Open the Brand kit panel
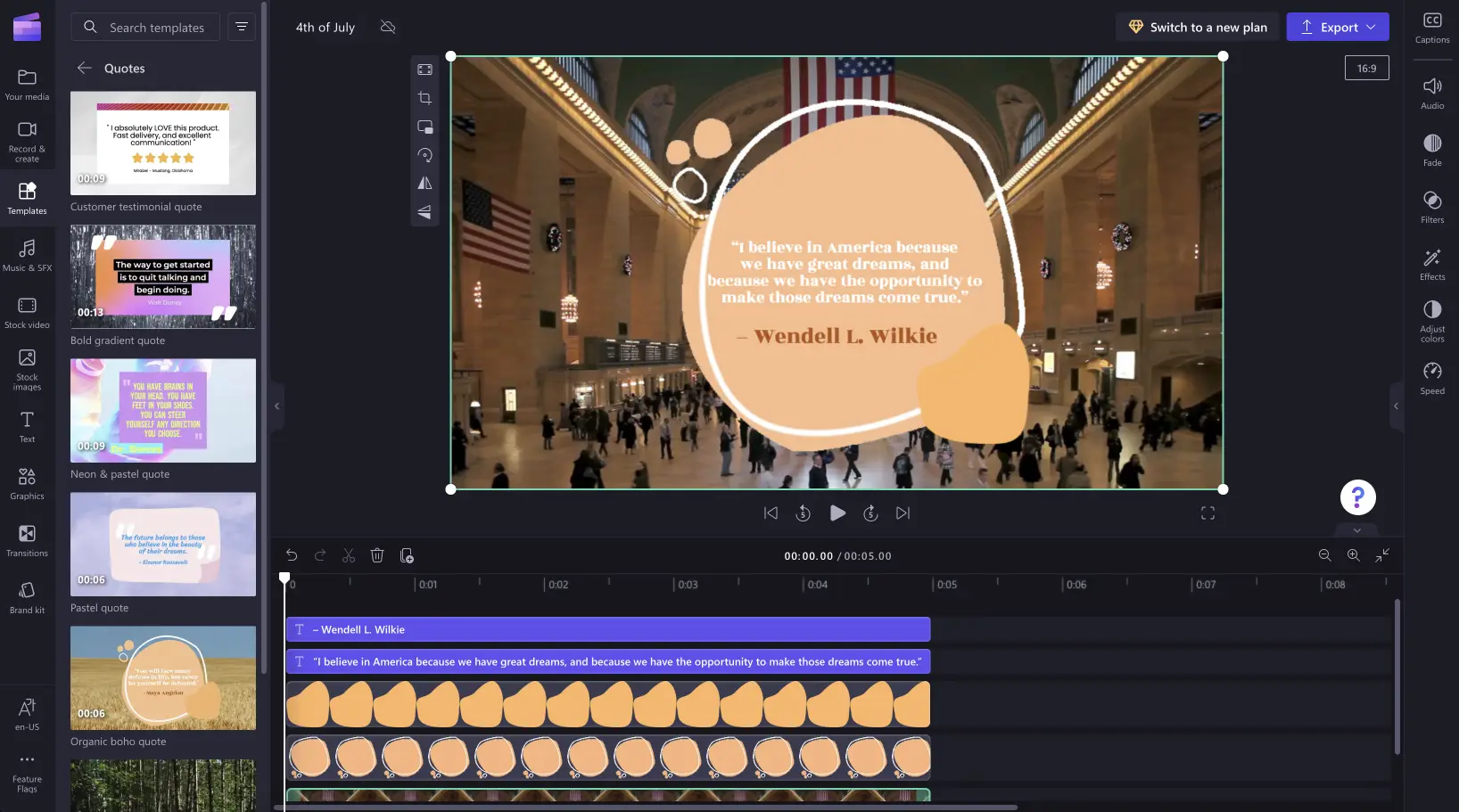This screenshot has height=812, width=1459. pos(27,598)
